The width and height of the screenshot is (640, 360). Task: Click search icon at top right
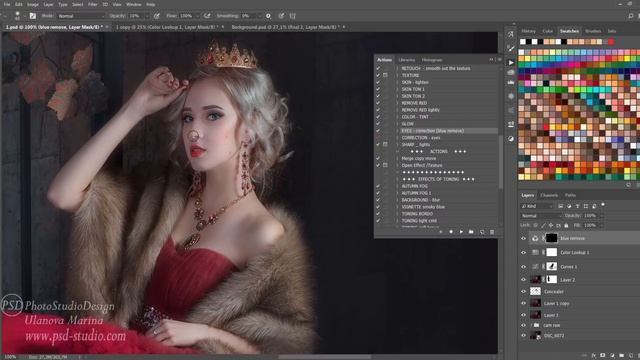(631, 16)
